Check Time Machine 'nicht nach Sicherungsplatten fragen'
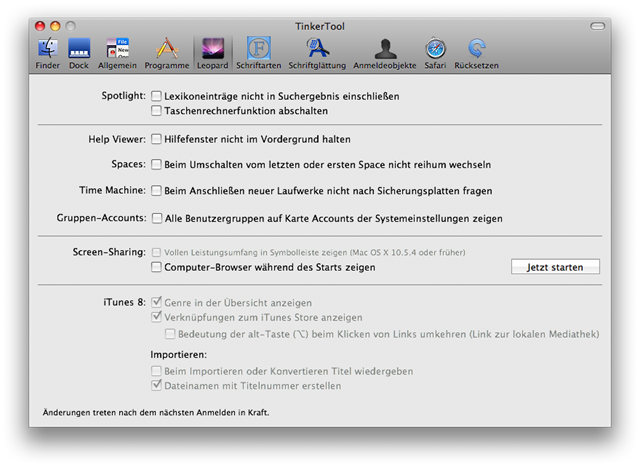Image resolution: width=640 pixels, height=467 pixels. point(156,191)
